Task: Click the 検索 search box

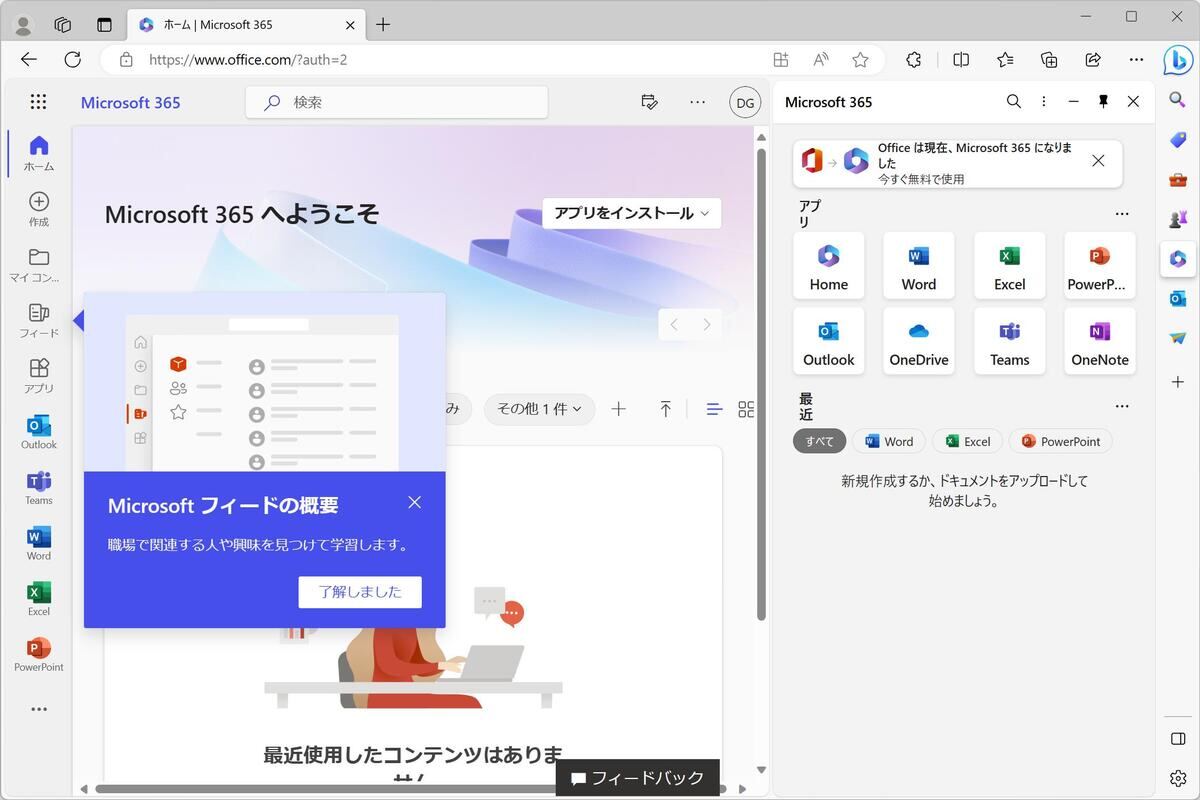Action: point(397,102)
